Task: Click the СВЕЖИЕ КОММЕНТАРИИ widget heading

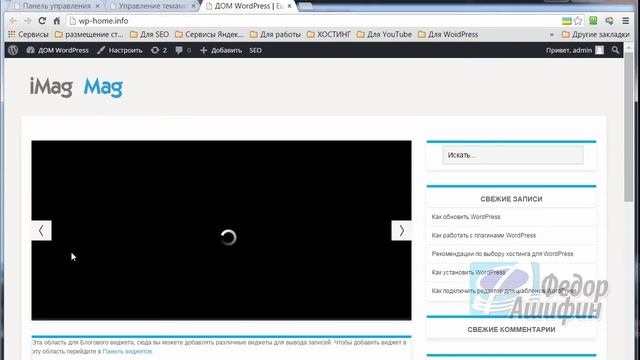Action: (511, 329)
